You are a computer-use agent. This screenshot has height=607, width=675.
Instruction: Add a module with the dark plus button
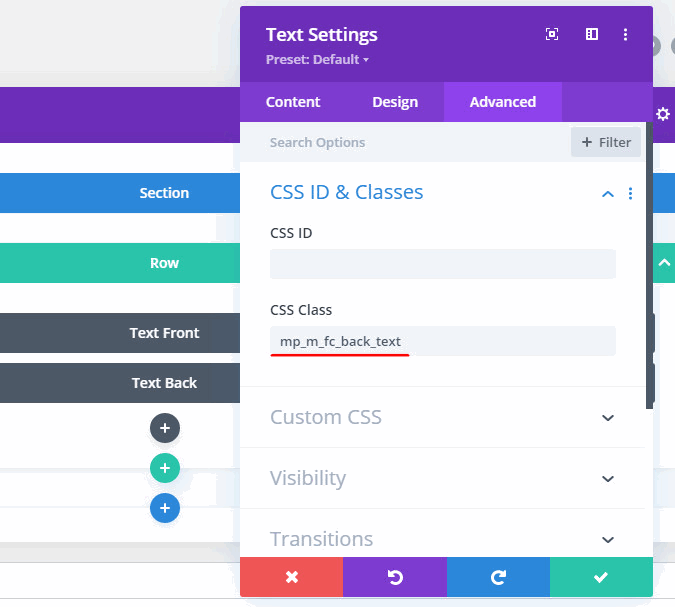pos(165,429)
